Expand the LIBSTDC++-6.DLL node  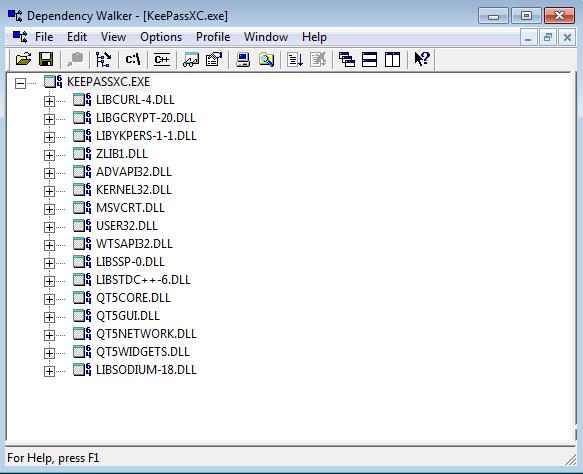coord(49,281)
